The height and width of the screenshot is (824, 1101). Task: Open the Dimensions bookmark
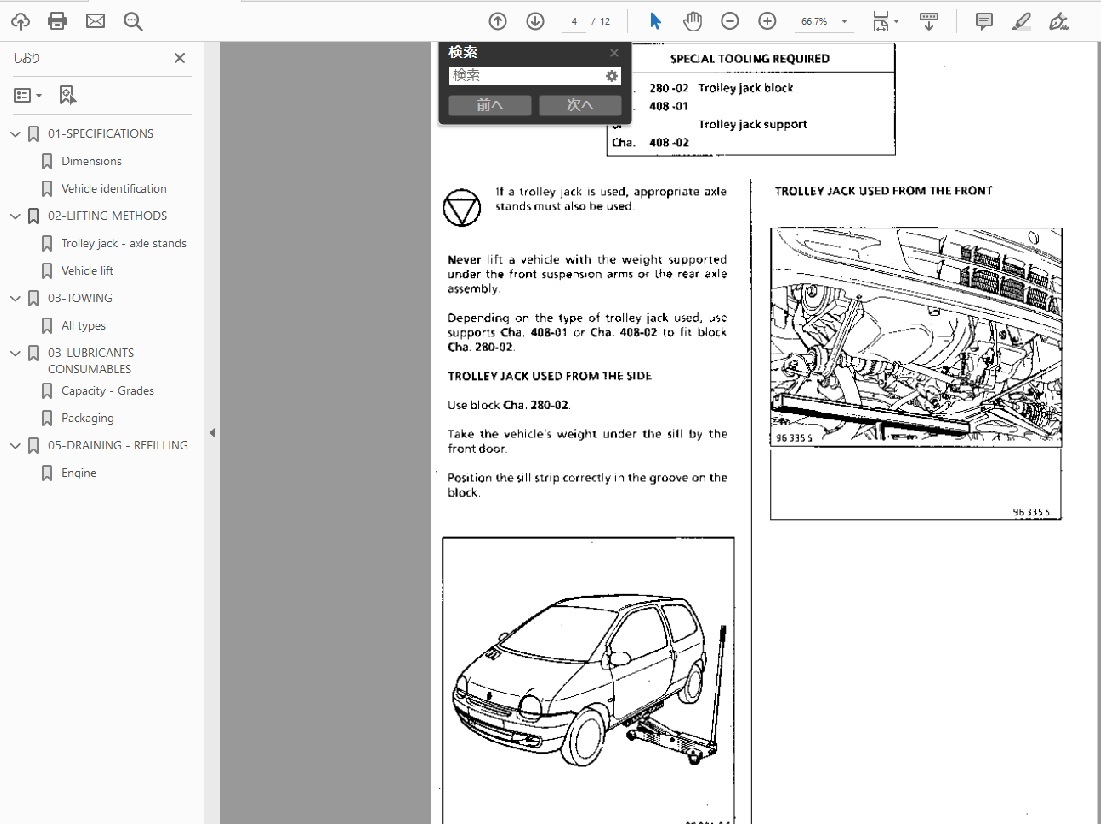[x=91, y=161]
